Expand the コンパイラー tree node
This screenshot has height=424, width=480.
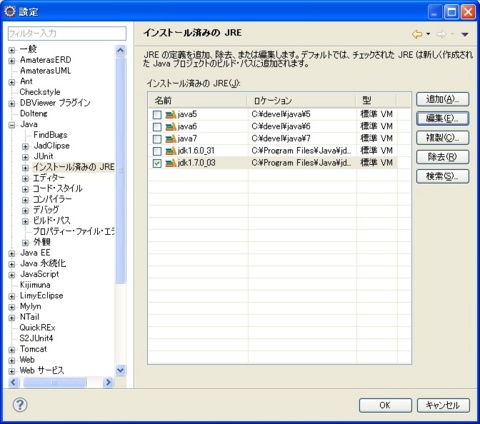(x=25, y=200)
